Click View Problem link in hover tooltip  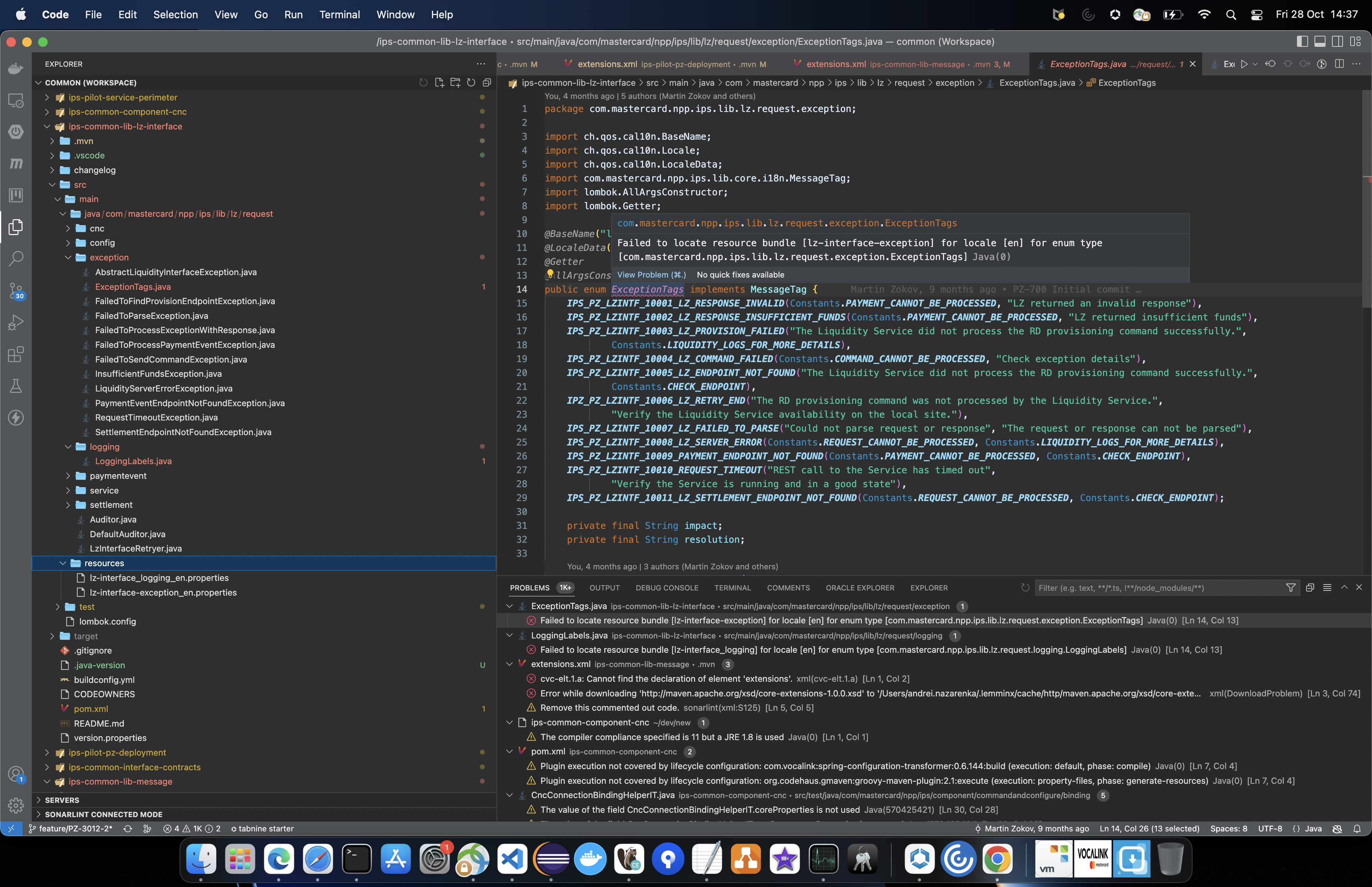tap(651, 275)
